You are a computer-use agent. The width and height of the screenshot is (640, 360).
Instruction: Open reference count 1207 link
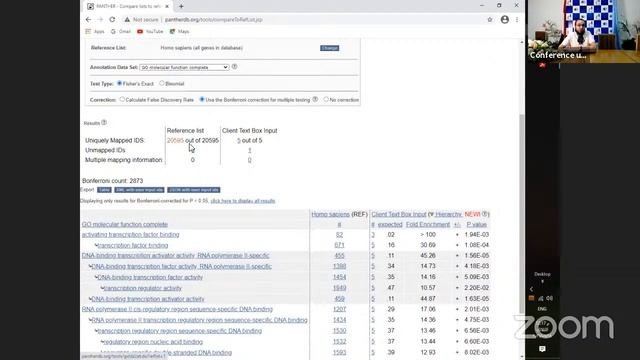(x=339, y=309)
